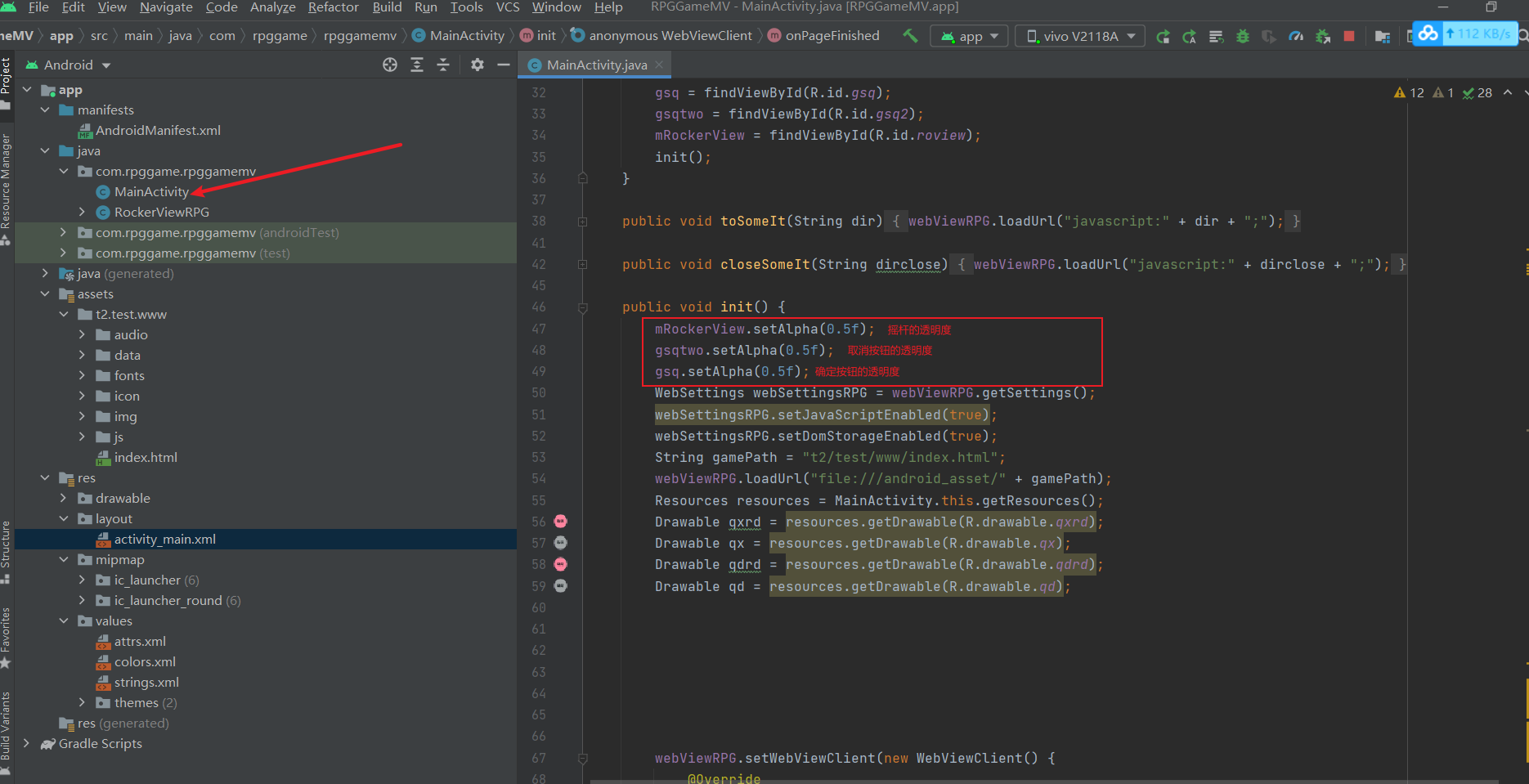Click the horizontal scrollbar below the editor

tap(1045, 781)
